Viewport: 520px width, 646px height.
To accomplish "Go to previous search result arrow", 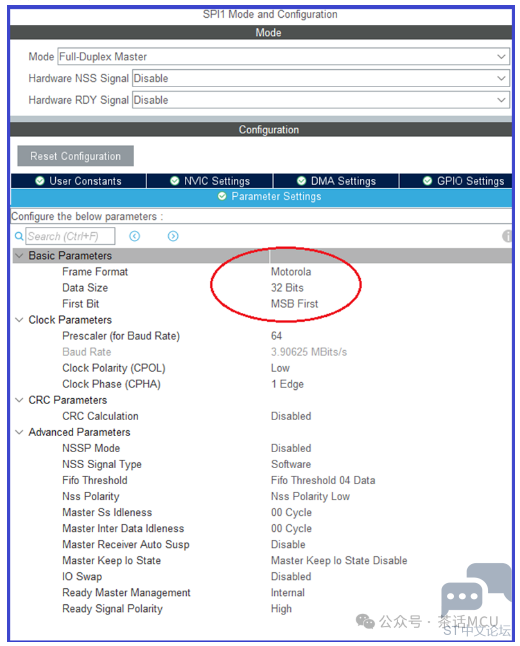I will [x=135, y=236].
